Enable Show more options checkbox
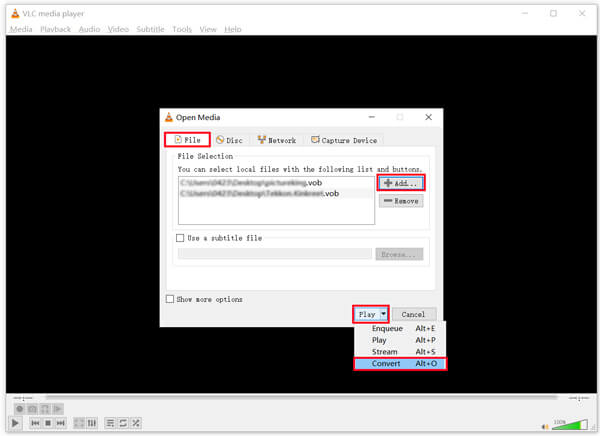This screenshot has height=436, width=600. pos(170,299)
